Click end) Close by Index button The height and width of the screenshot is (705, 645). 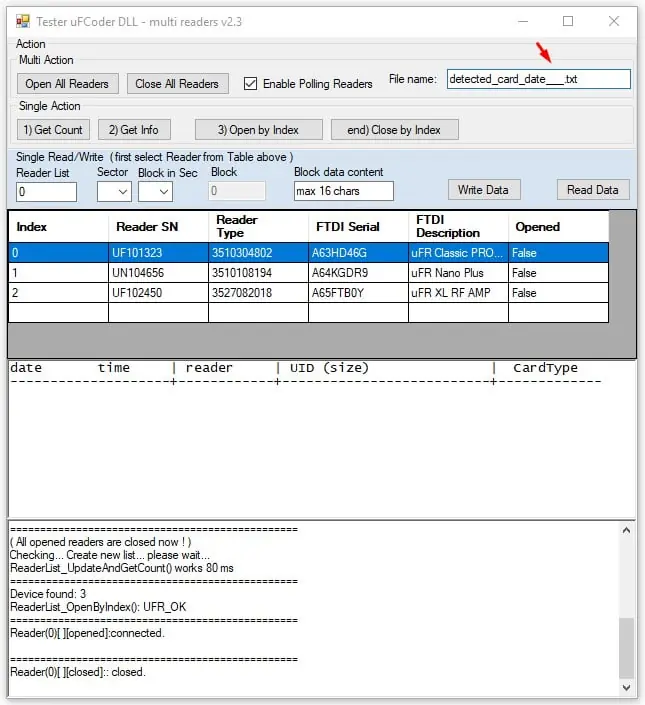point(395,129)
